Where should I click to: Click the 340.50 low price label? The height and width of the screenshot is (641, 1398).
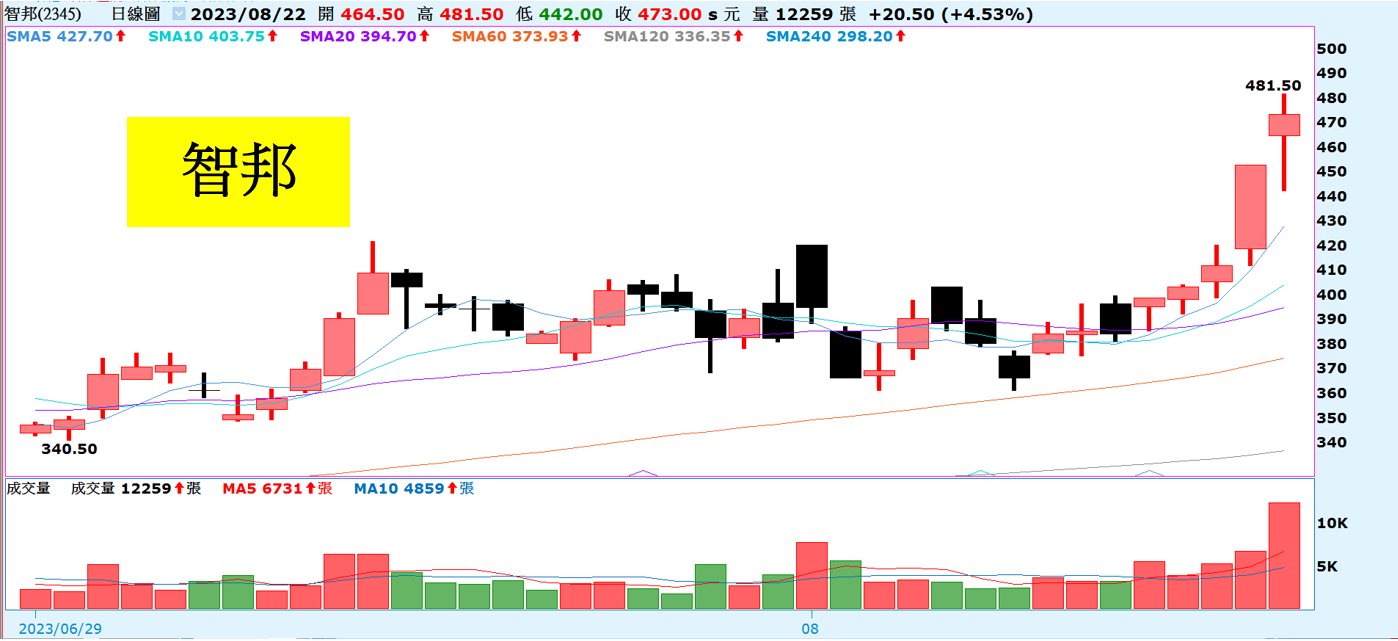pyautogui.click(x=69, y=449)
